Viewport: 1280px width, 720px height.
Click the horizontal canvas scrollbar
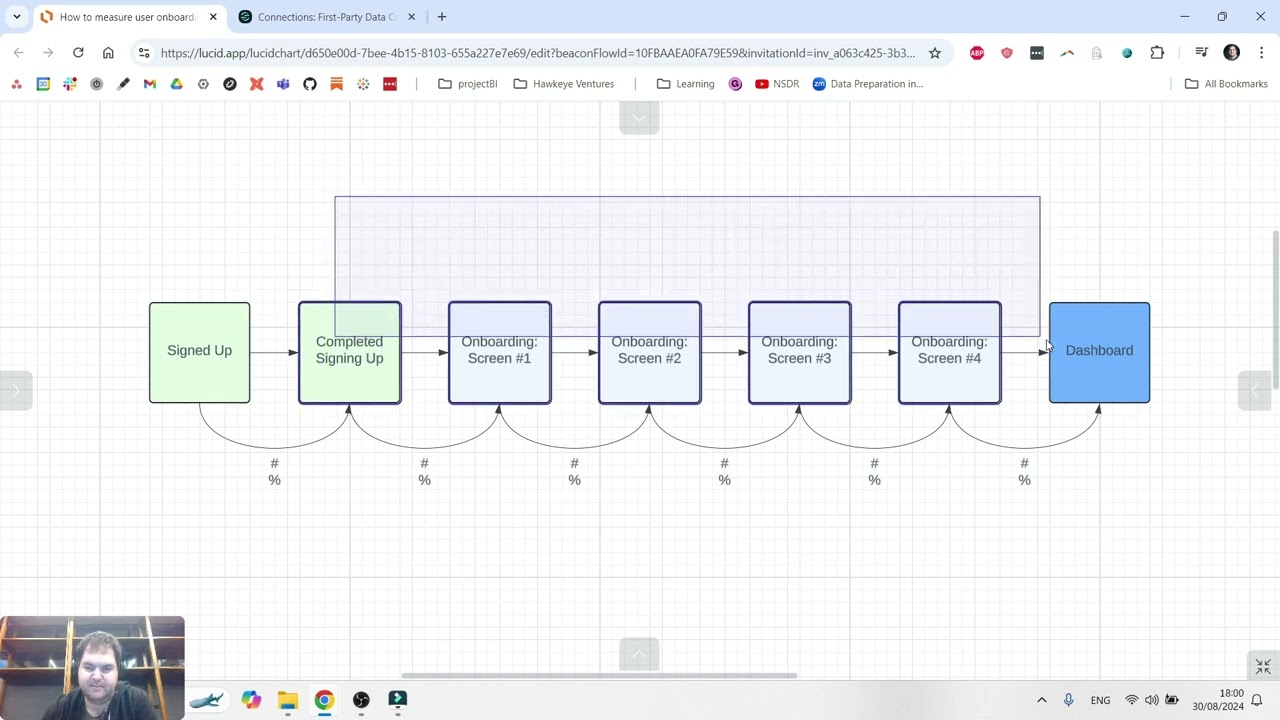click(x=600, y=676)
